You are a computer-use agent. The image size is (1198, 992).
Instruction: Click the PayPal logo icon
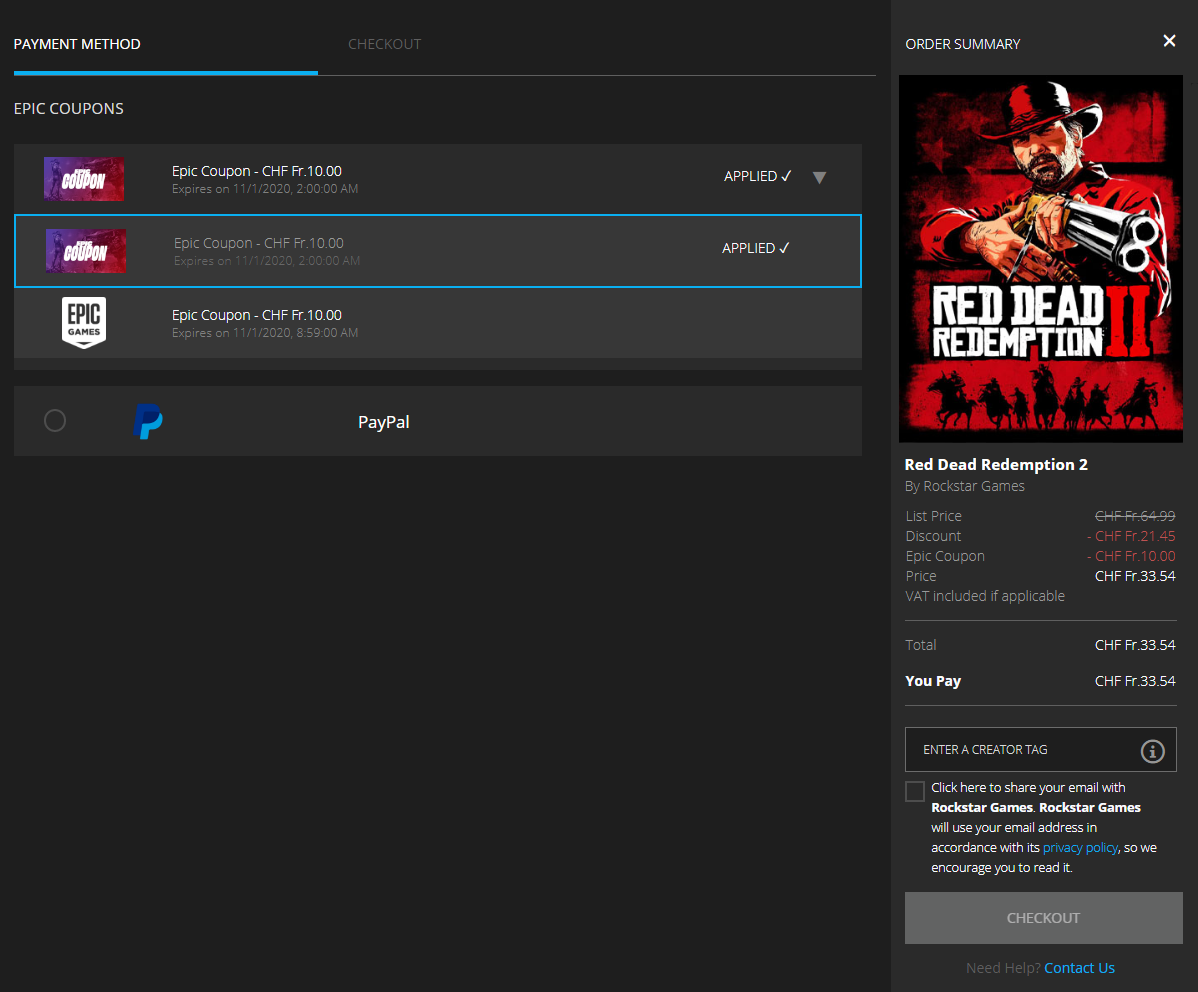(x=147, y=421)
